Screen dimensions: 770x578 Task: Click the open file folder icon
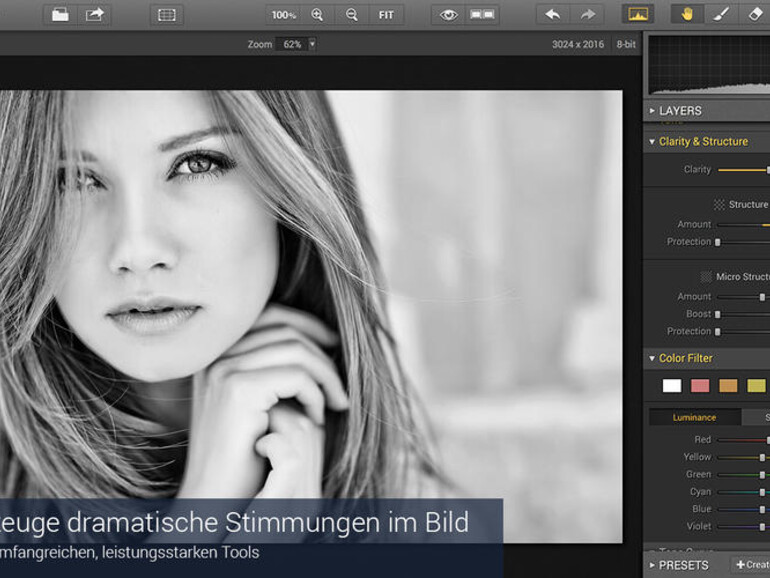coord(60,15)
